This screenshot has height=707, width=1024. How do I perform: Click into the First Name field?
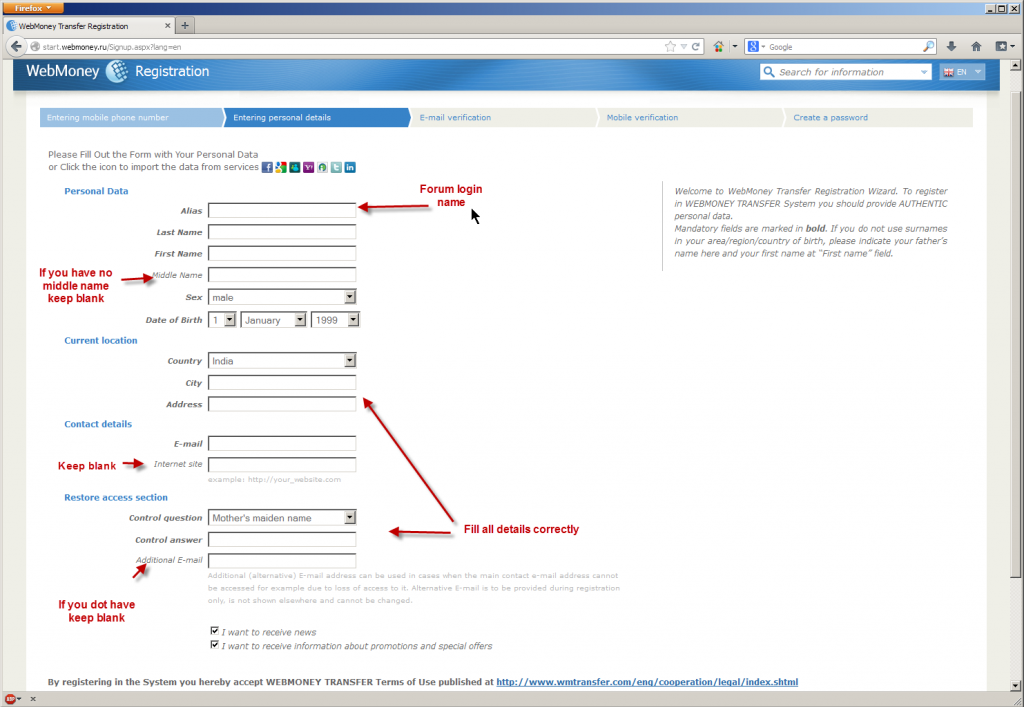coord(282,253)
